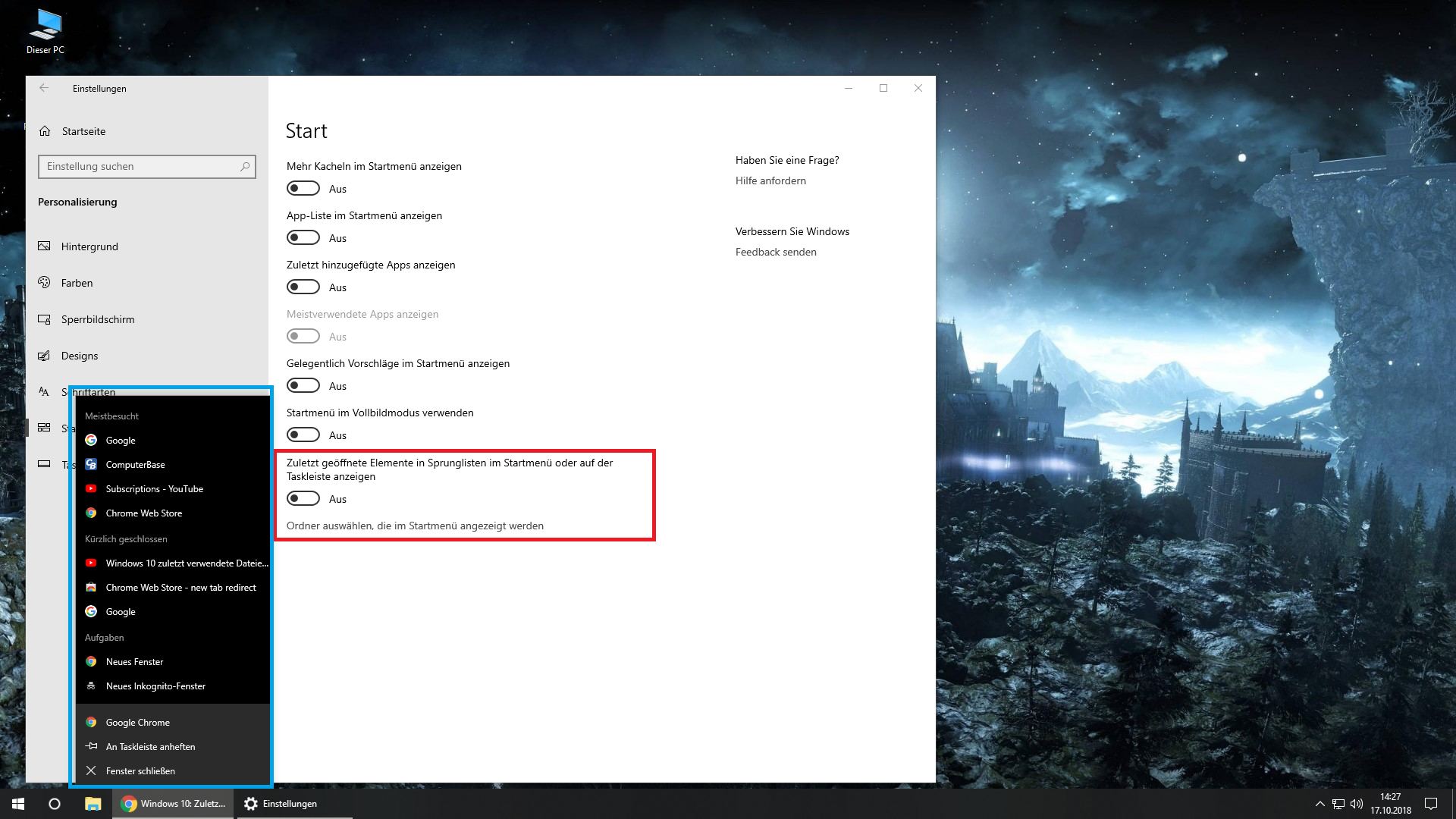Expand system tray hidden icons chevron
Screen dimensions: 1456x819
(1319, 804)
